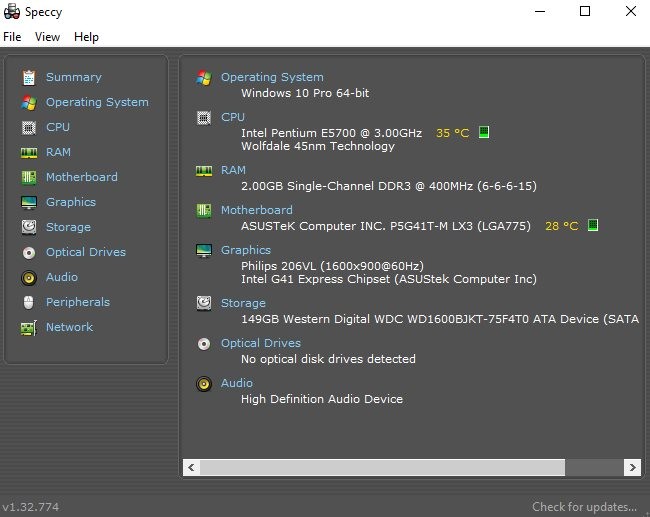Click the Audio heading link in summary
This screenshot has width=650, height=517.
tap(237, 383)
